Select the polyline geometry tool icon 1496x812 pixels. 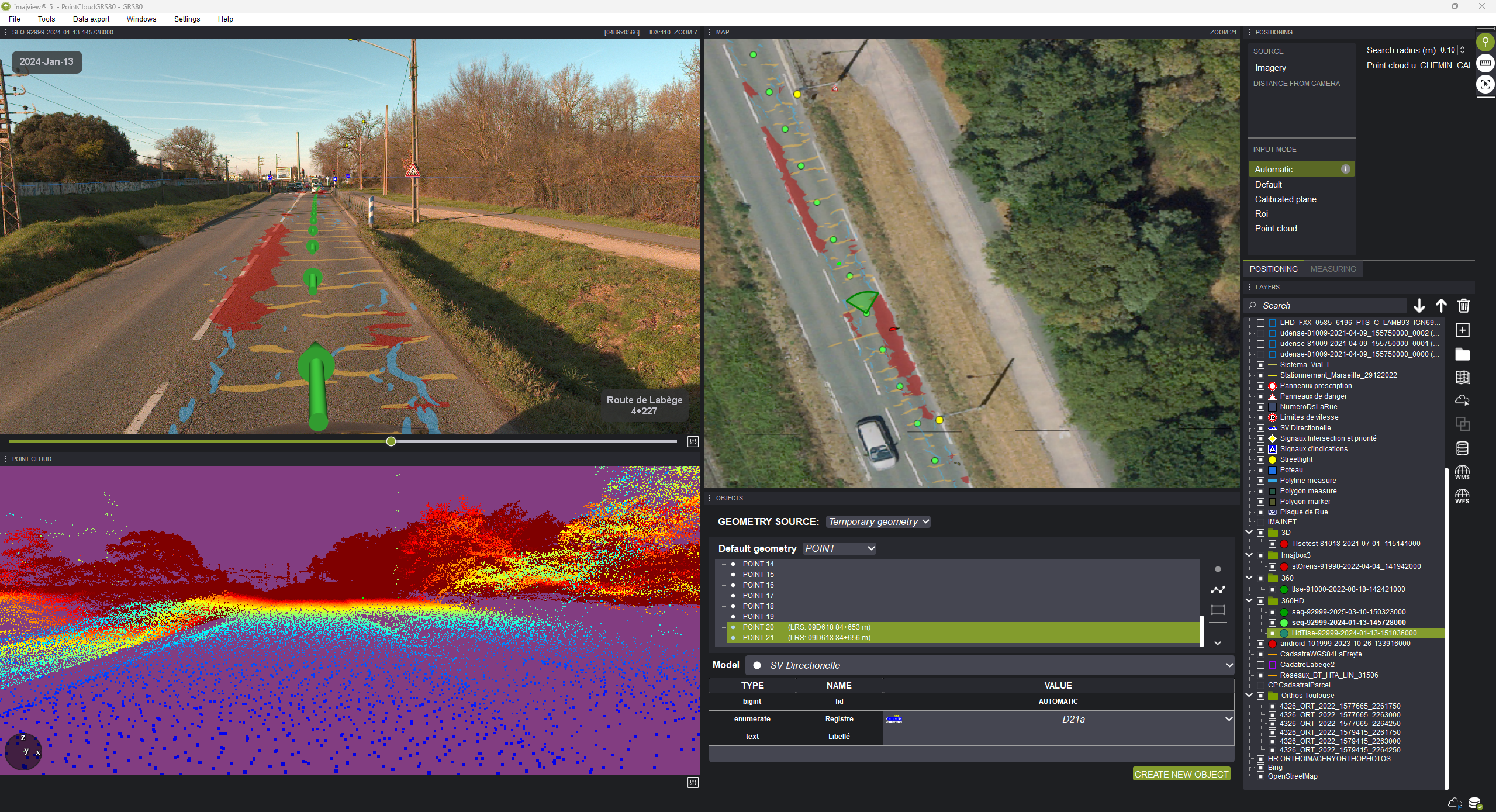1218,589
